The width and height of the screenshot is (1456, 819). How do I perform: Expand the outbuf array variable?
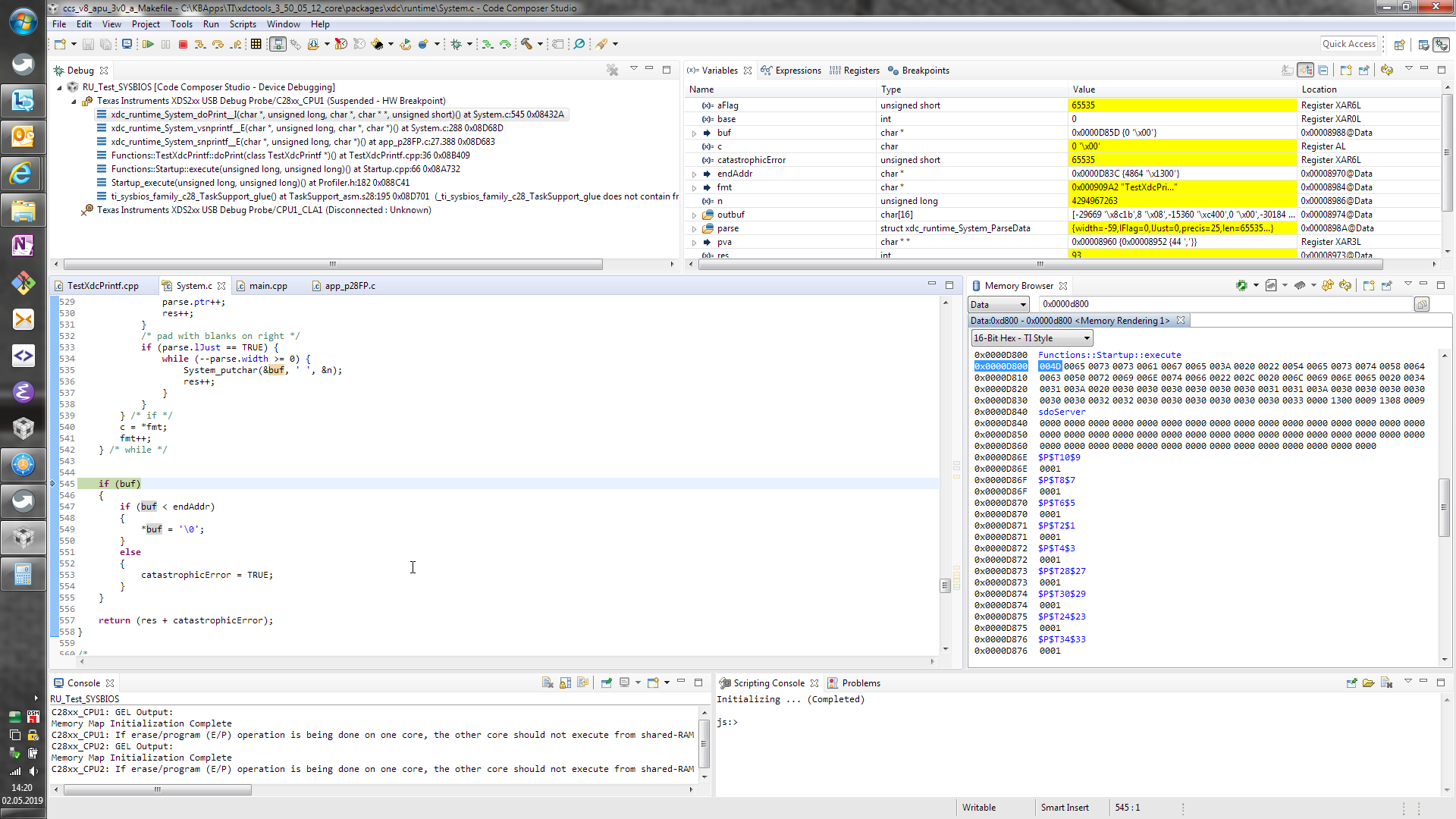tap(694, 215)
